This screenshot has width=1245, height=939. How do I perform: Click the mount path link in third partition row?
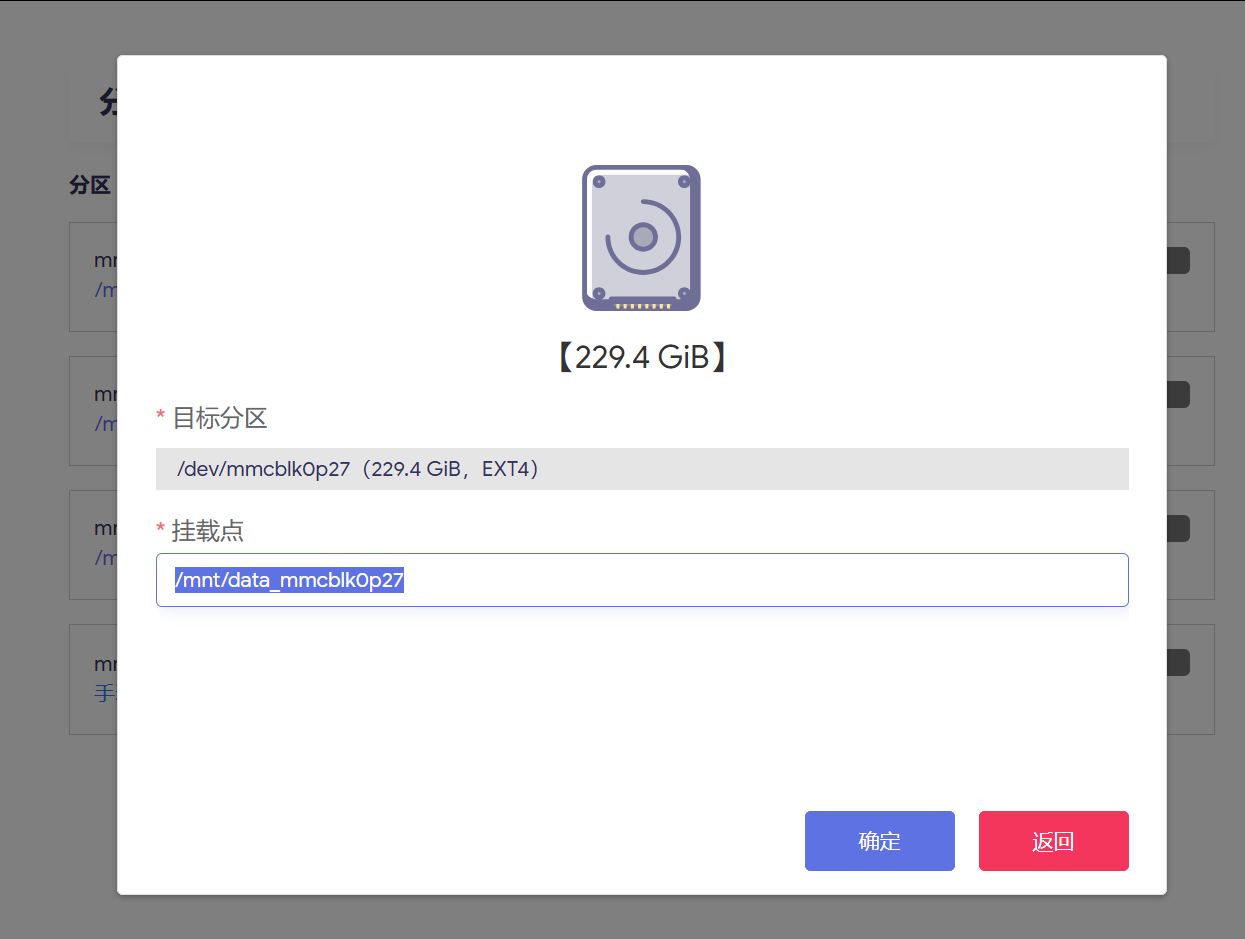tap(105, 558)
